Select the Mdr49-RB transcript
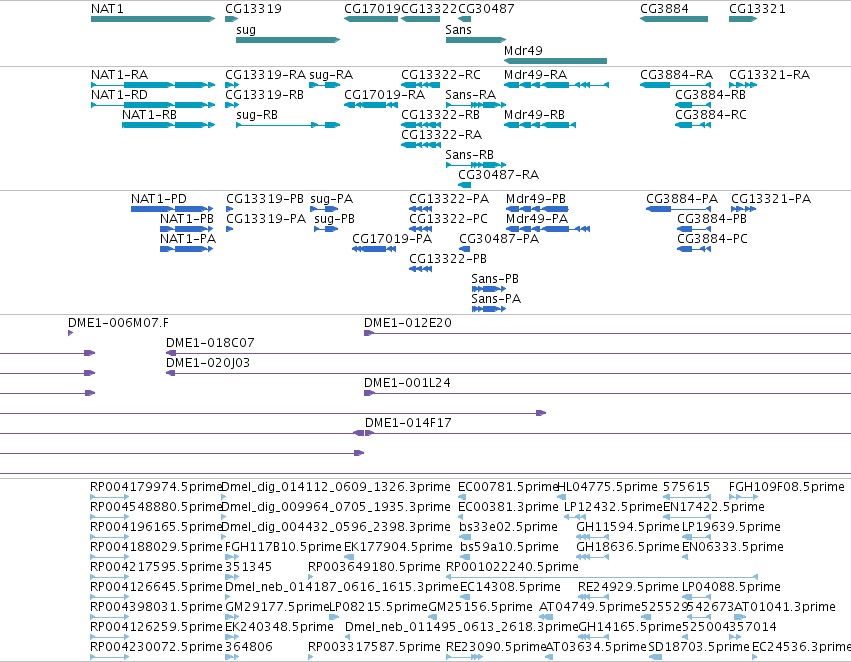The width and height of the screenshot is (851, 662). [x=540, y=125]
